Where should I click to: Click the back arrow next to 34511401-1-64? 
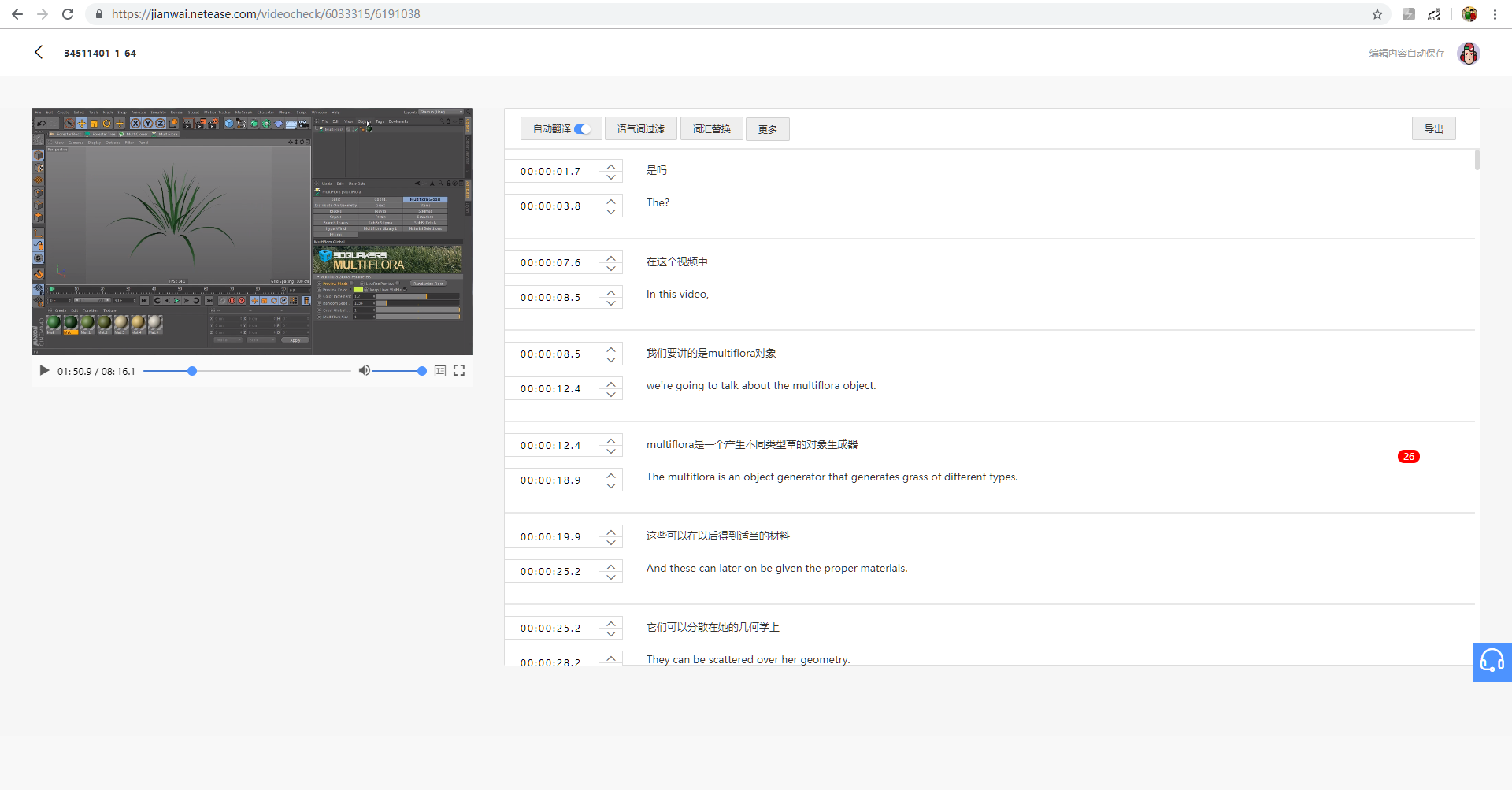pyautogui.click(x=38, y=52)
